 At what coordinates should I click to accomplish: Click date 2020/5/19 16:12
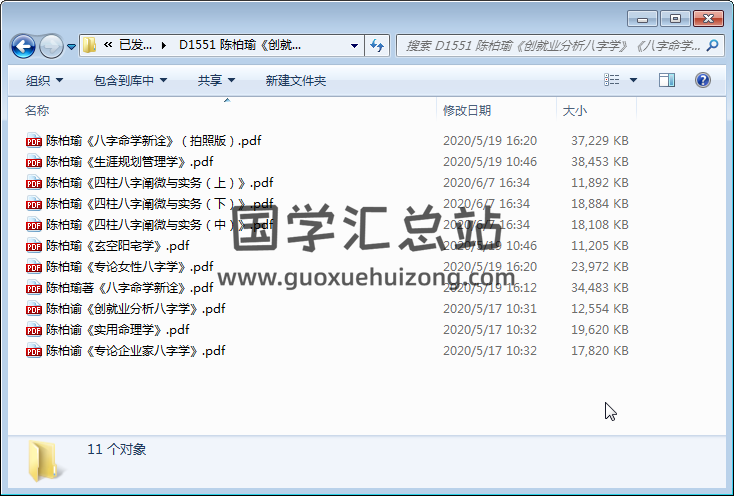[x=490, y=288]
